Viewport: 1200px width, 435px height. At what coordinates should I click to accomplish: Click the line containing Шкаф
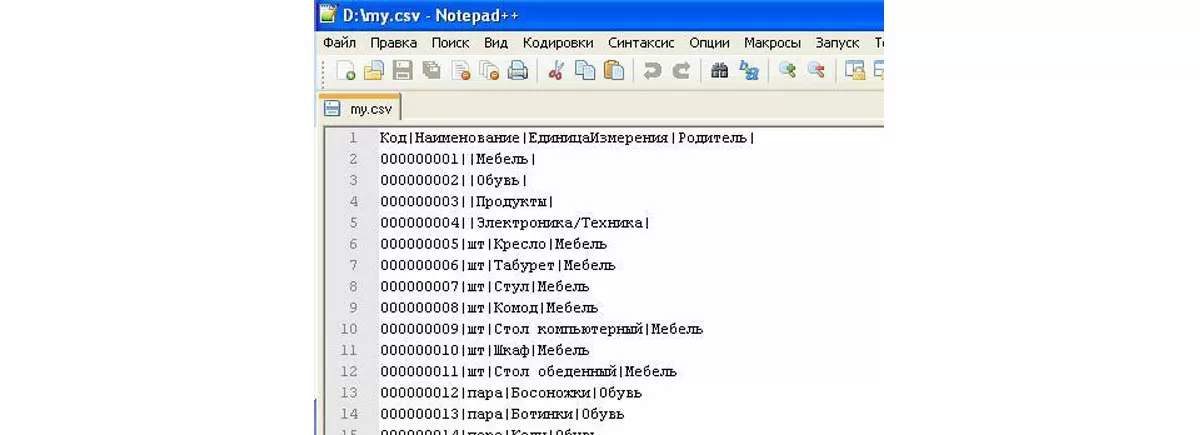(x=484, y=350)
